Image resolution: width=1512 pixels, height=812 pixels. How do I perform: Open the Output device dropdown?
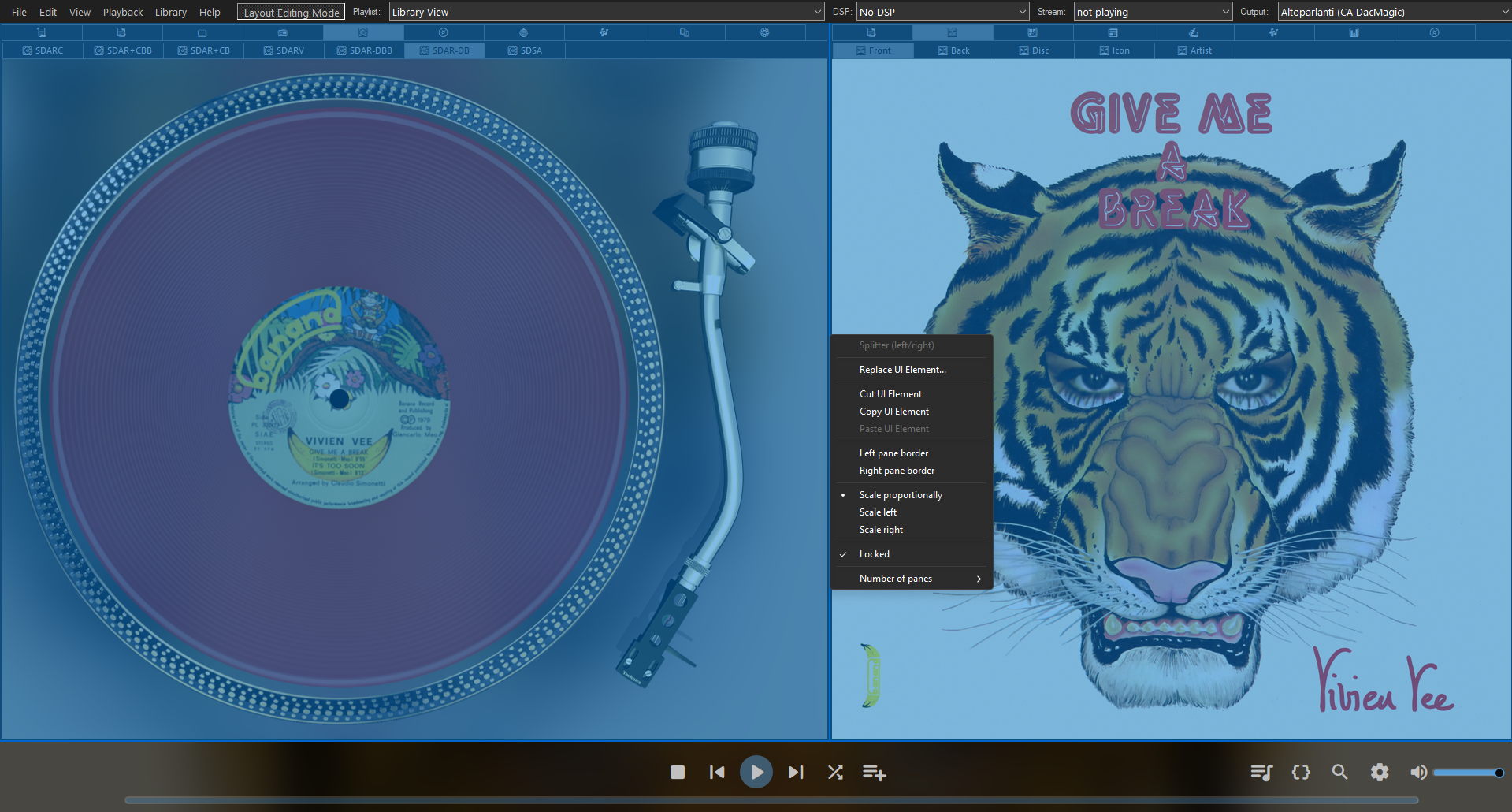pyautogui.click(x=1394, y=12)
